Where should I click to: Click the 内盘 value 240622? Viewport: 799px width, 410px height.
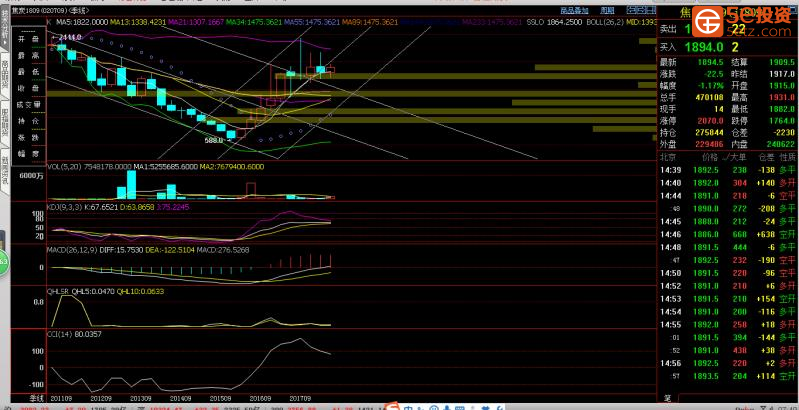[x=779, y=144]
